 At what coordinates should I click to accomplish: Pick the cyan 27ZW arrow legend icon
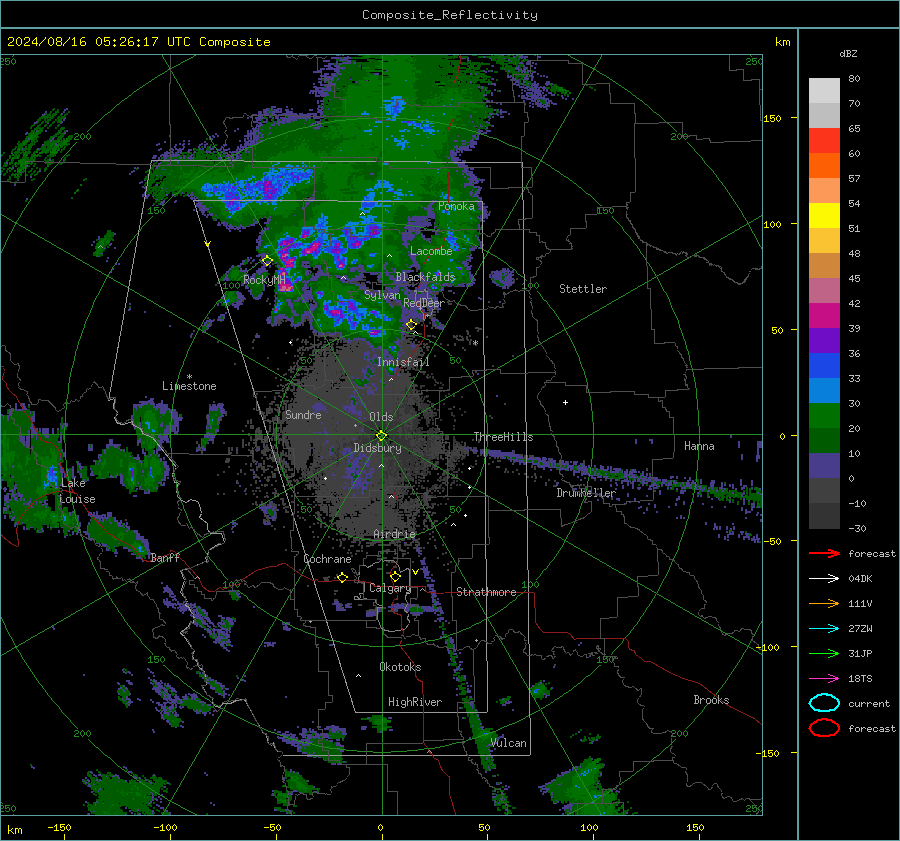click(x=824, y=629)
